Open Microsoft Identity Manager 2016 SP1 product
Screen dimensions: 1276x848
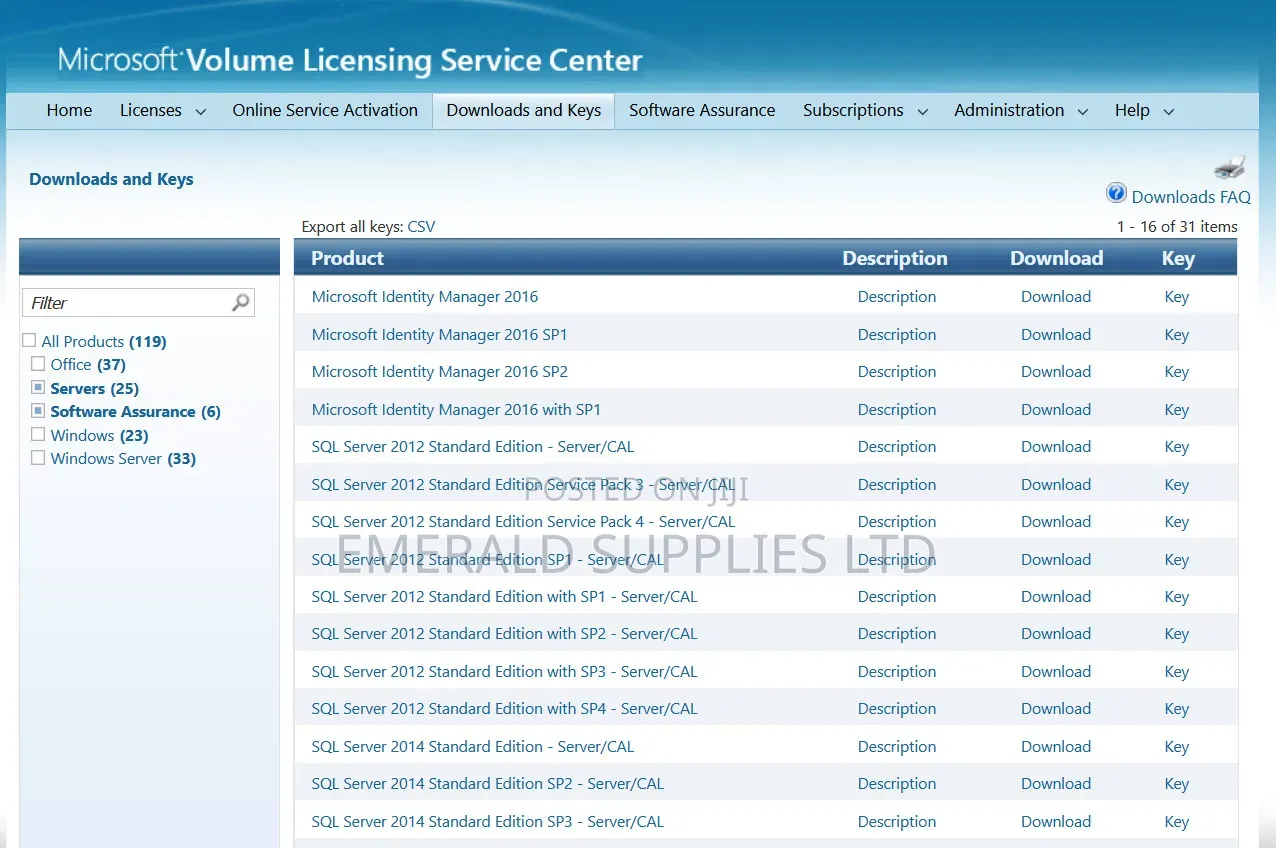(440, 334)
